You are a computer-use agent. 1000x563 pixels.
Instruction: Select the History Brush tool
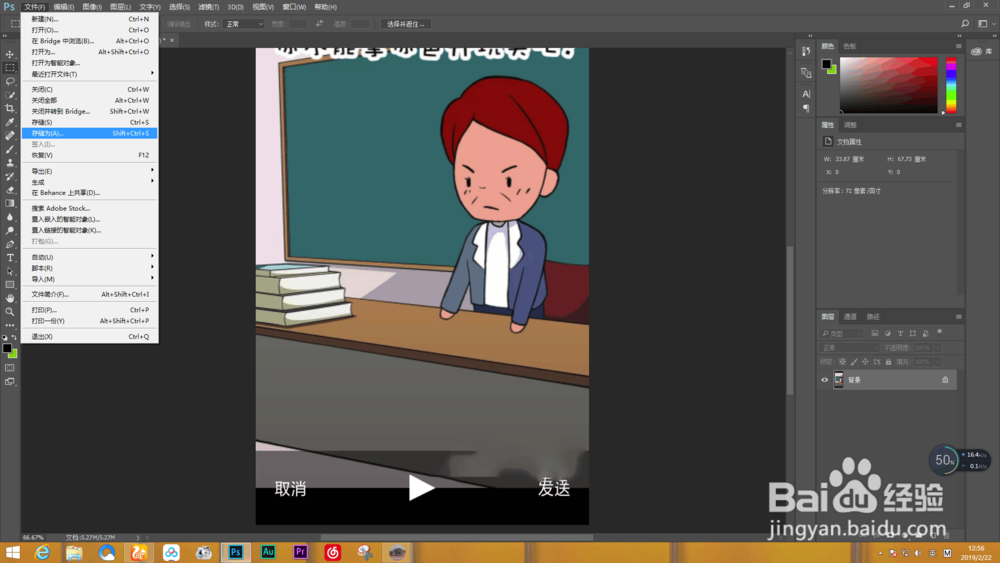click(x=10, y=176)
